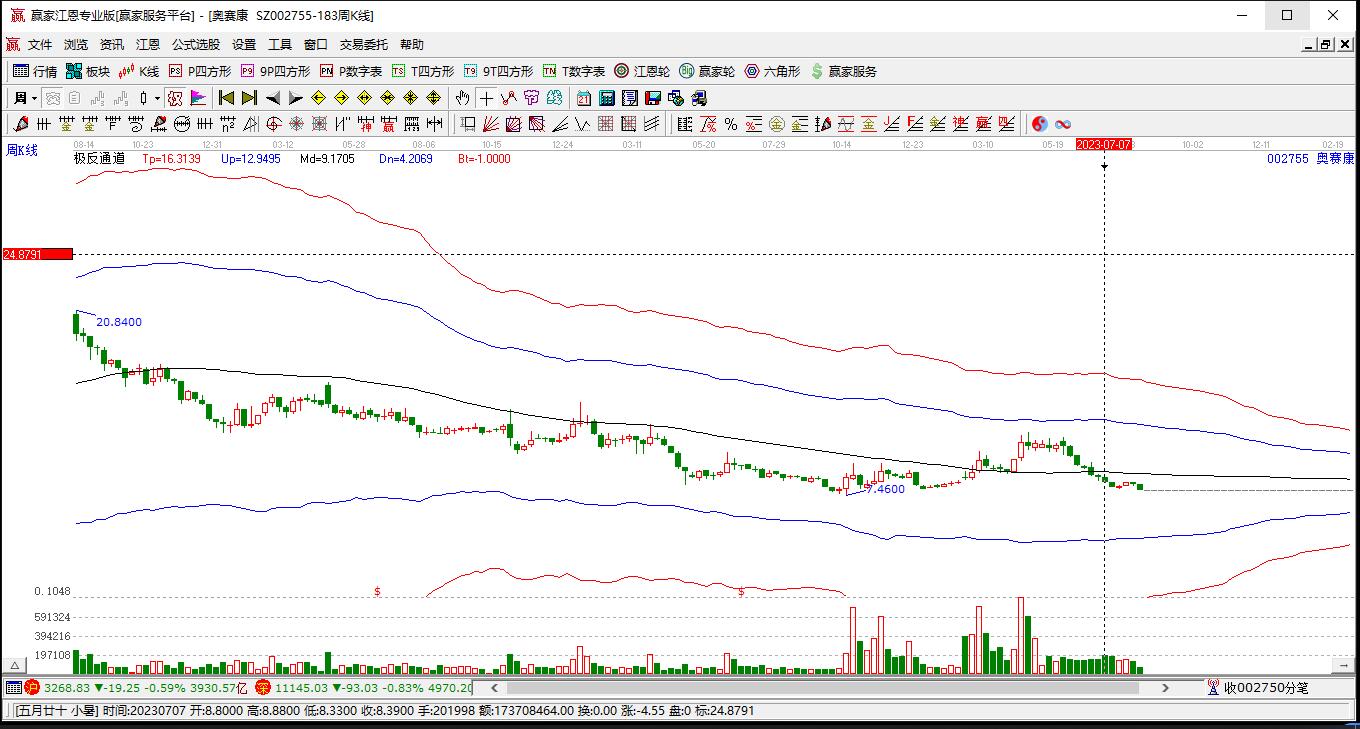Image resolution: width=1360 pixels, height=729 pixels.
Task: Click the Up=12.9495 indicator value
Action: (x=251, y=158)
